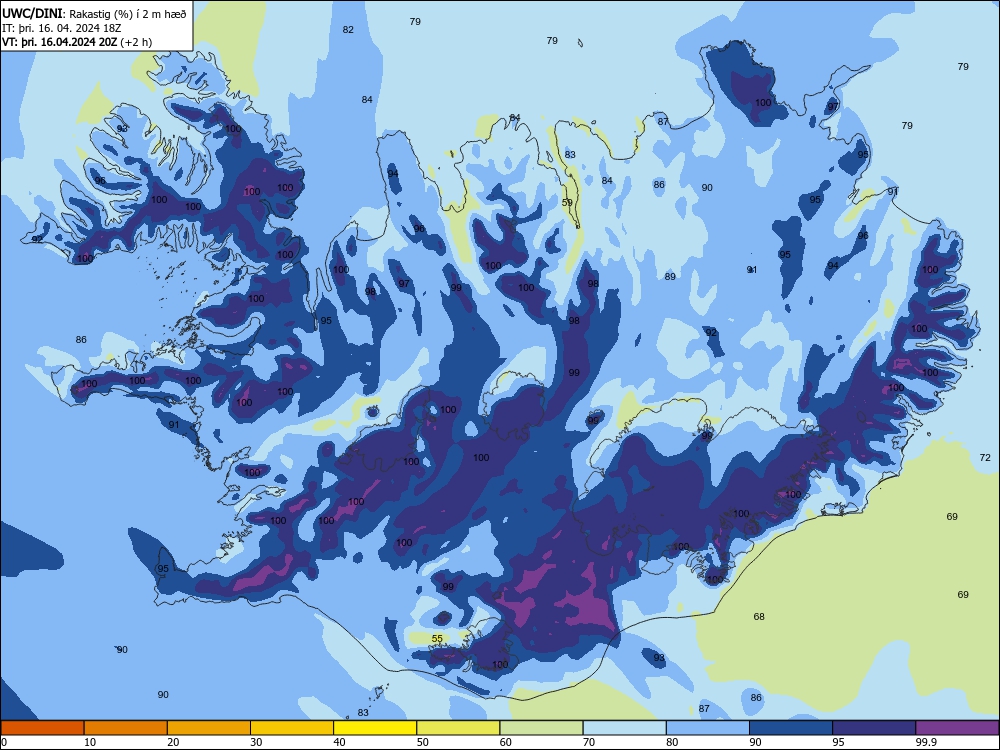Select the 30–40 golden legend swatch

pyautogui.click(x=292, y=728)
